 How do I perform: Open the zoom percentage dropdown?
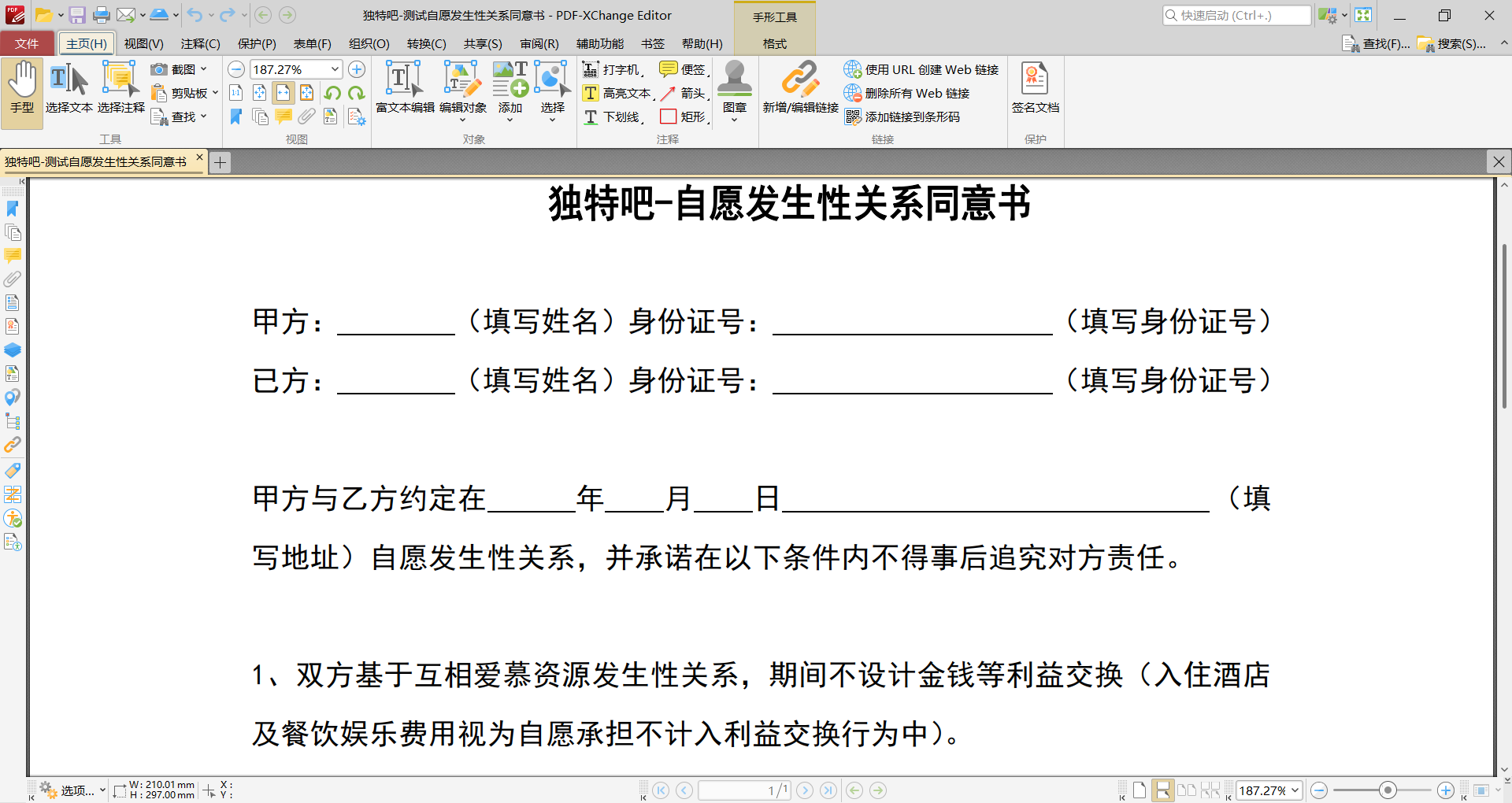coord(334,69)
